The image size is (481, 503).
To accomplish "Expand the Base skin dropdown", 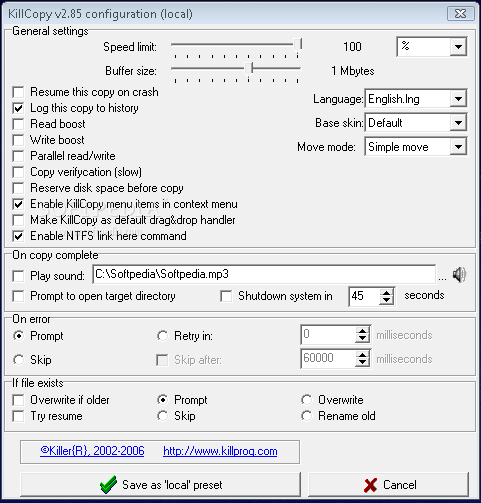I will coord(458,123).
